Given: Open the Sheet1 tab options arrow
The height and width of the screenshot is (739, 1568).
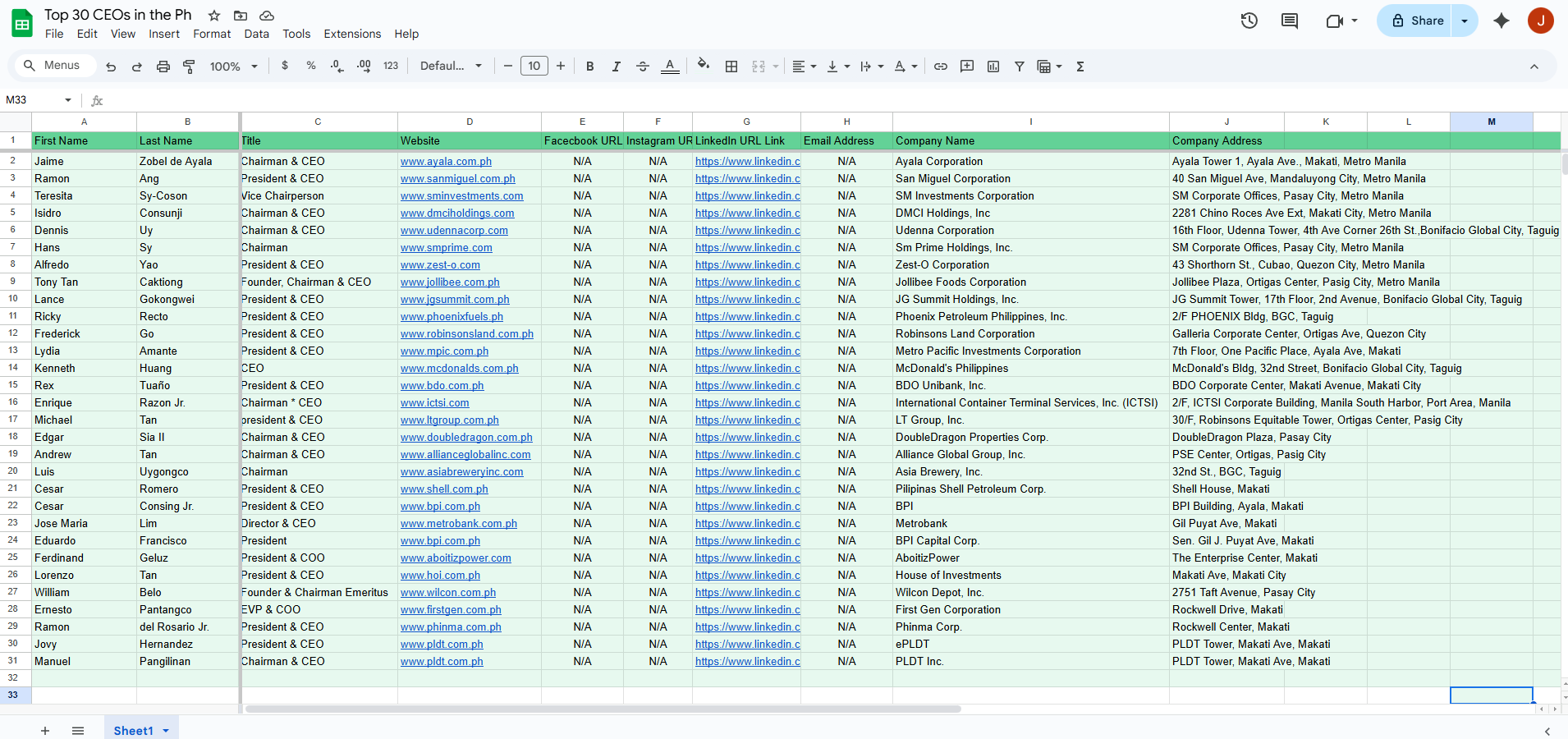Looking at the screenshot, I should click(166, 731).
